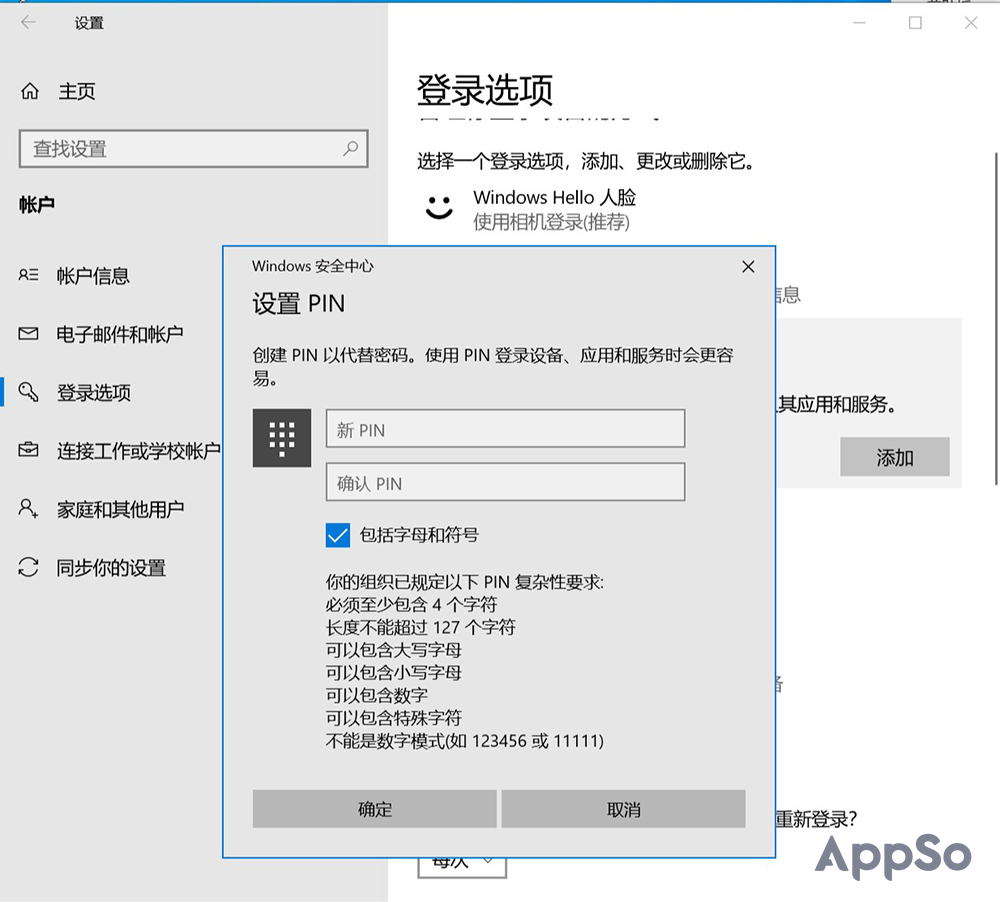The image size is (1000, 902).
Task: Close the 设置 PIN dialog
Action: pyautogui.click(x=748, y=267)
